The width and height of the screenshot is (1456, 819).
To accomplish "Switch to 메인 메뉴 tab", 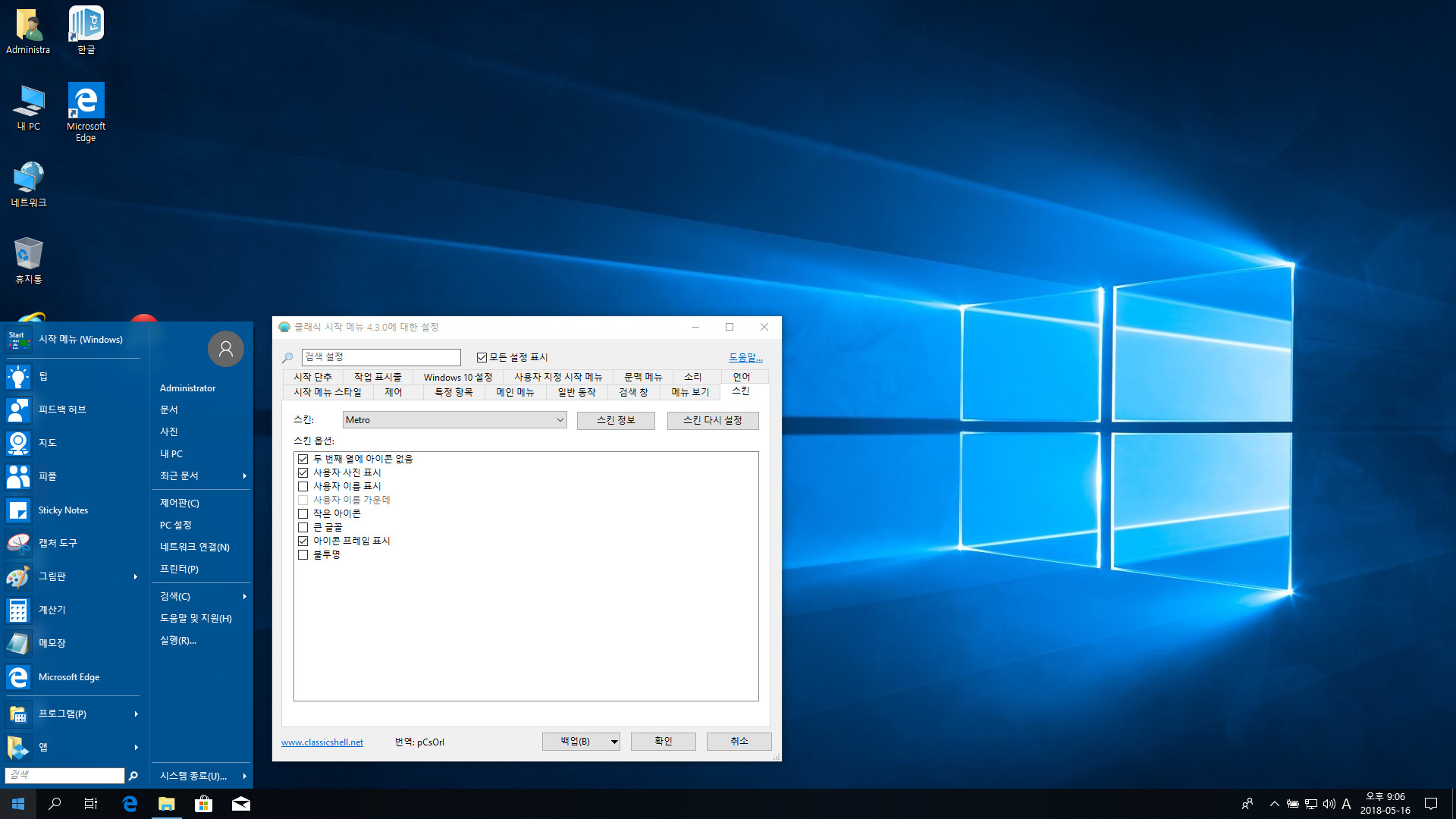I will click(515, 392).
